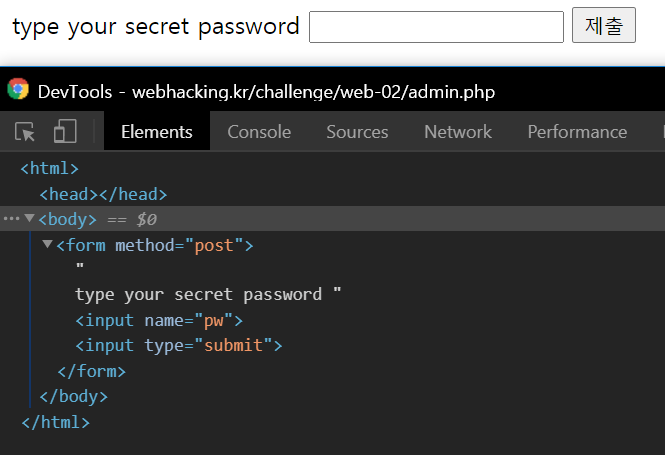
Task: Select the closing body tag line
Action: [73, 396]
